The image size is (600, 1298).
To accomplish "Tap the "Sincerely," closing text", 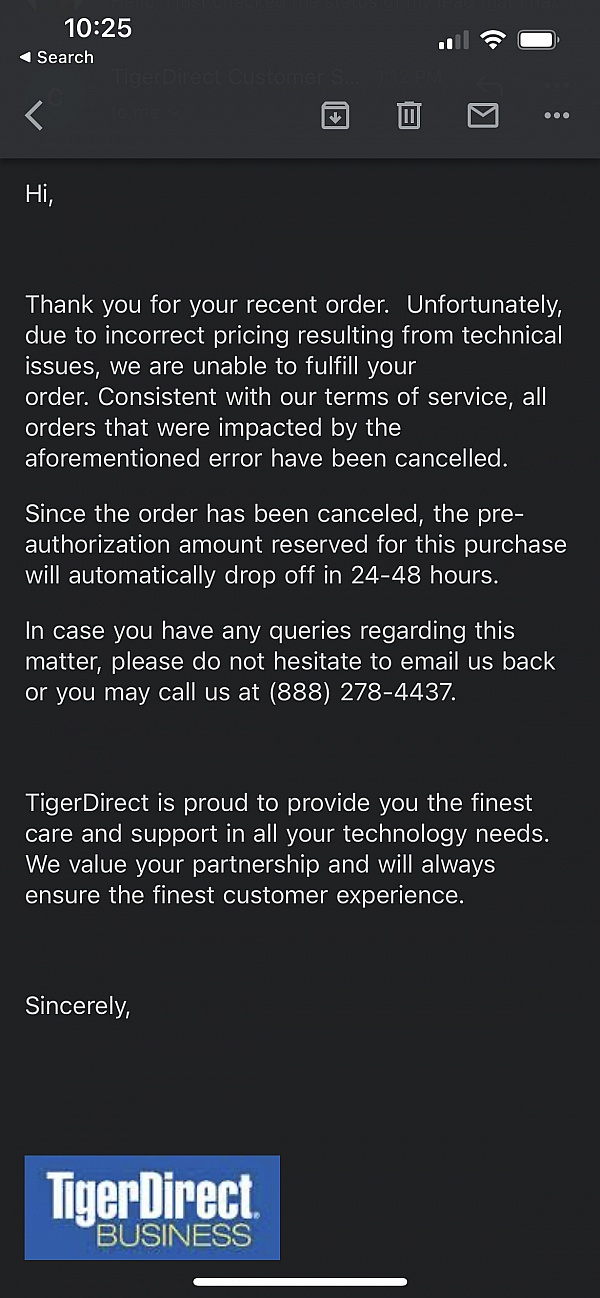I will [78, 1005].
